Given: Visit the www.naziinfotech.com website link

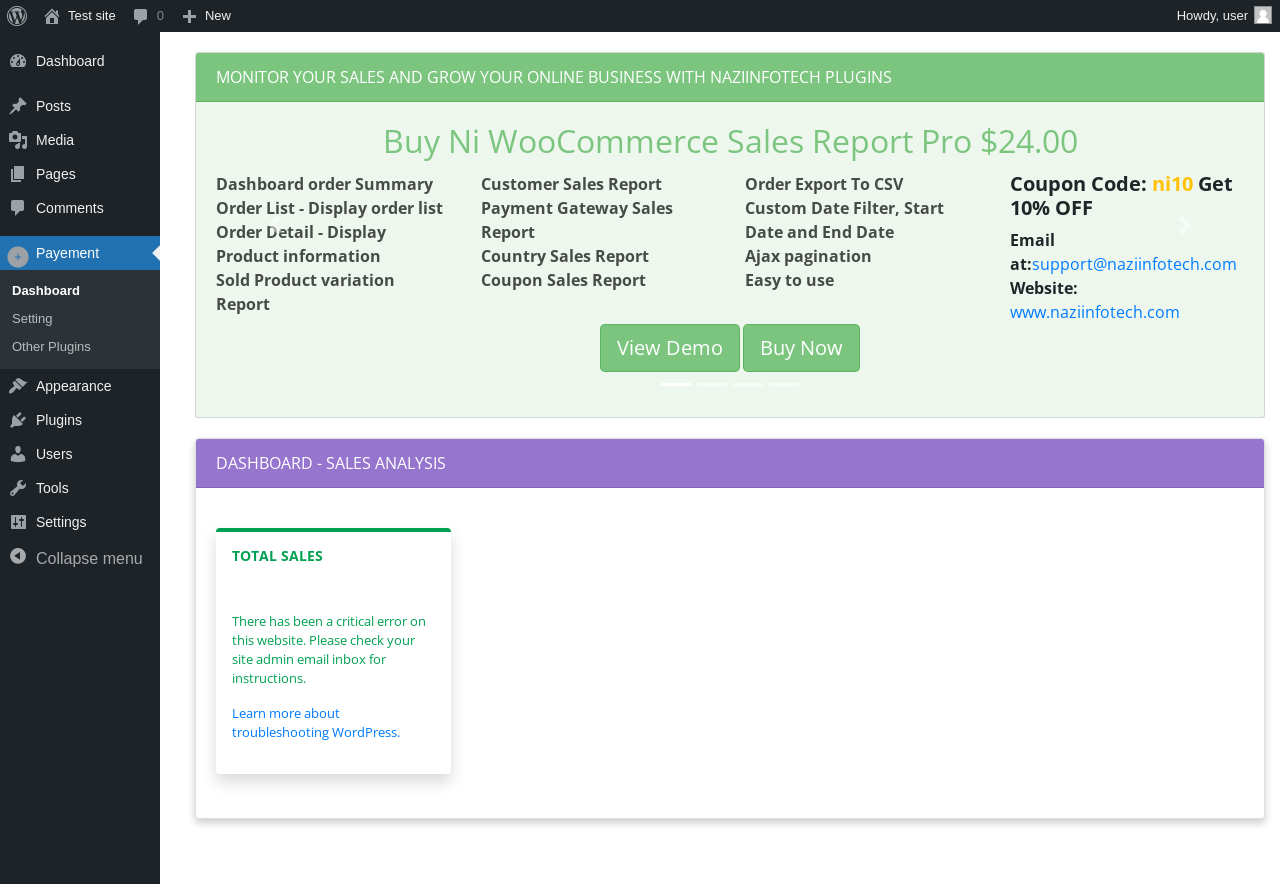Looking at the screenshot, I should 1095,312.
